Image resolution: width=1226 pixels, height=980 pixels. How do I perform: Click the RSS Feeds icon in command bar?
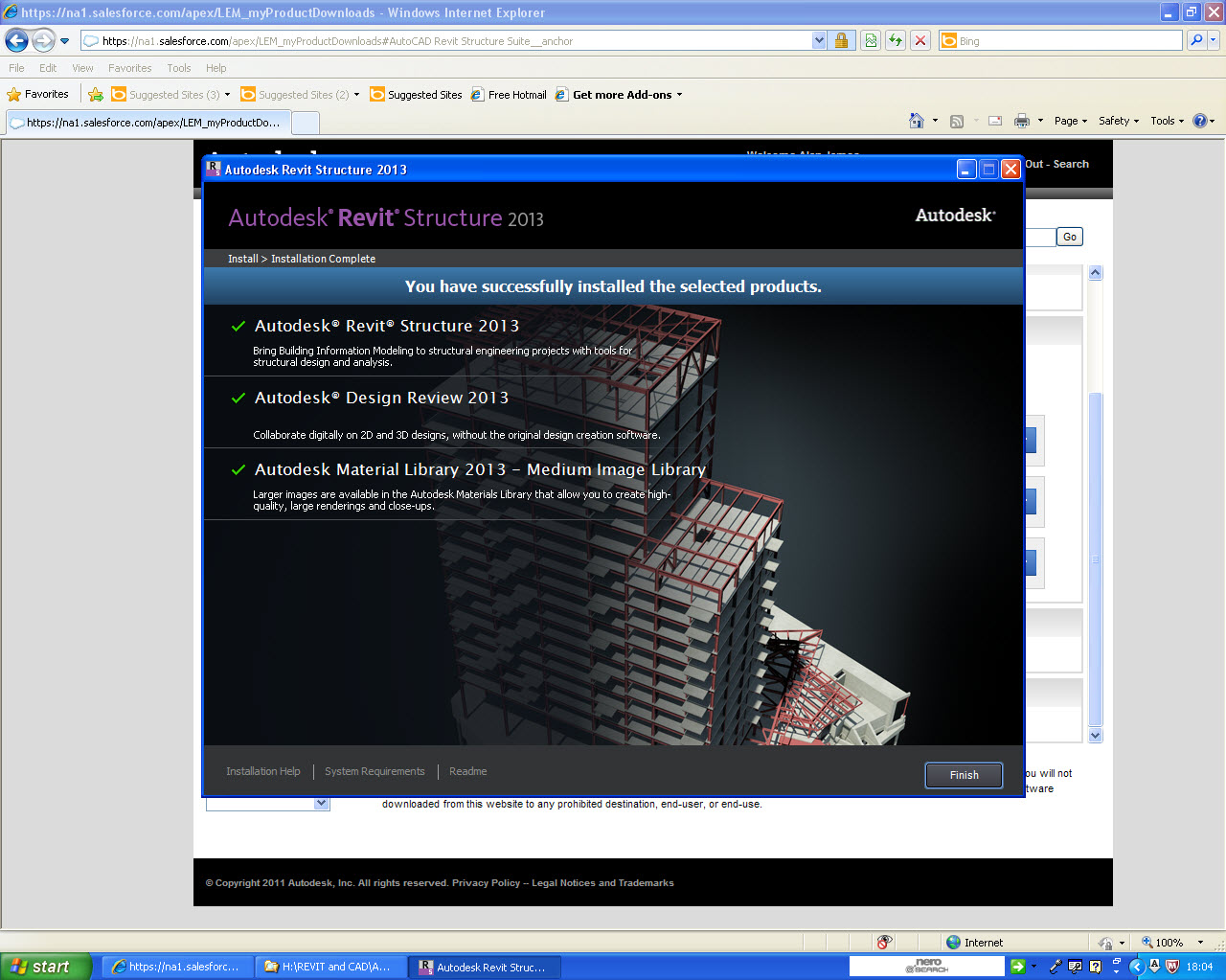(x=957, y=121)
